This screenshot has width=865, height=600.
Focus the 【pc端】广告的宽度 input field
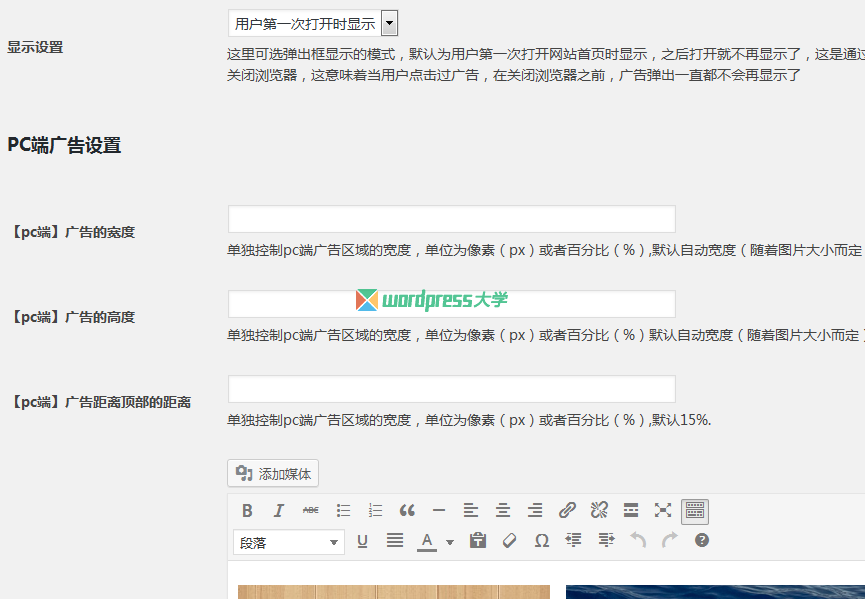pyautogui.click(x=452, y=219)
